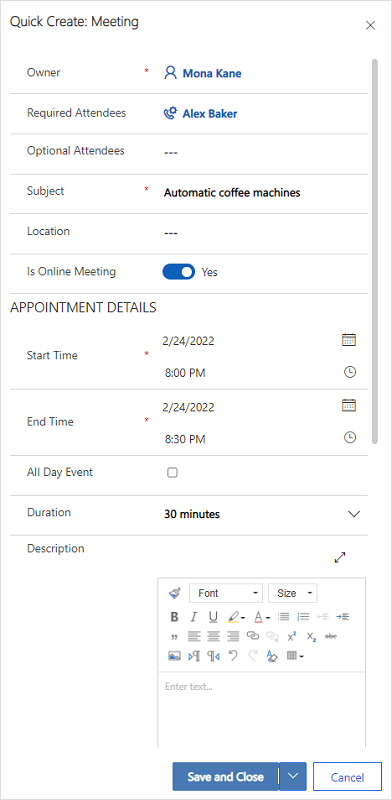Close the Quick Create Meeting panel
The width and height of the screenshot is (392, 800).
[x=371, y=26]
